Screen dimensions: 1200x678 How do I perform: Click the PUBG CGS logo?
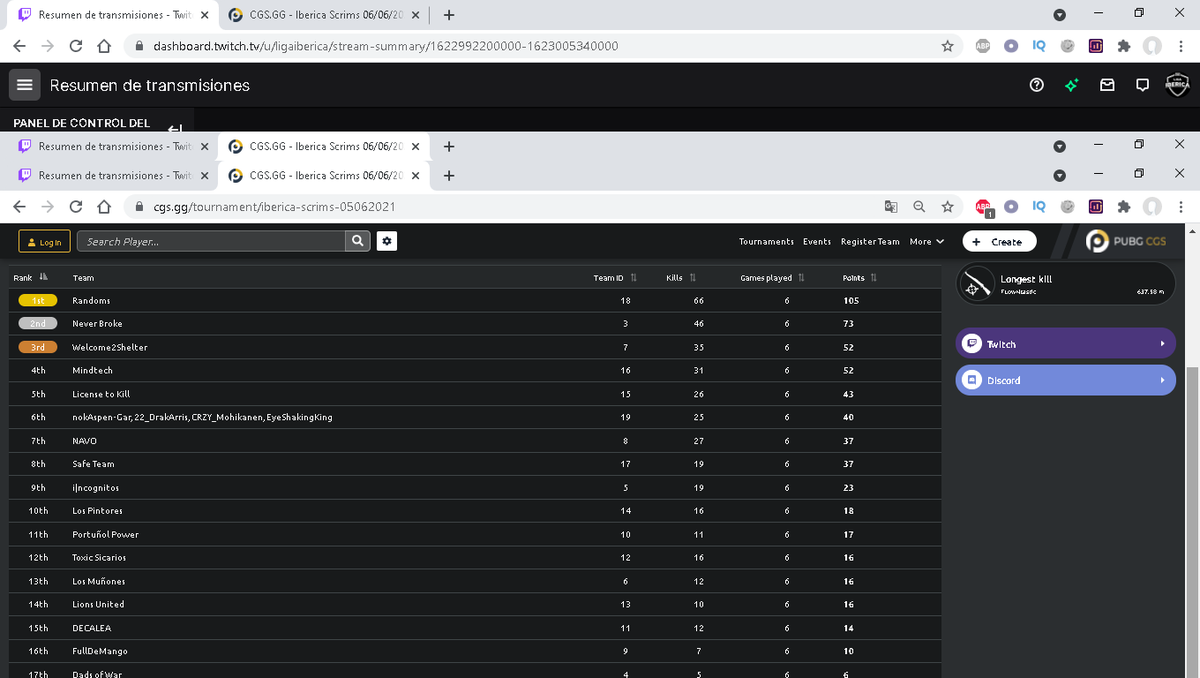(1127, 242)
